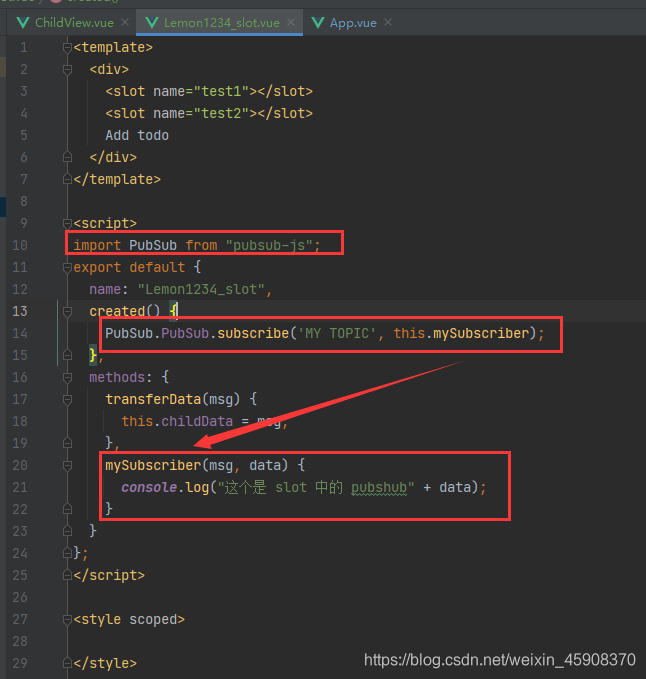Collapse the <div> fold at line 2
The image size is (646, 679).
point(67,69)
